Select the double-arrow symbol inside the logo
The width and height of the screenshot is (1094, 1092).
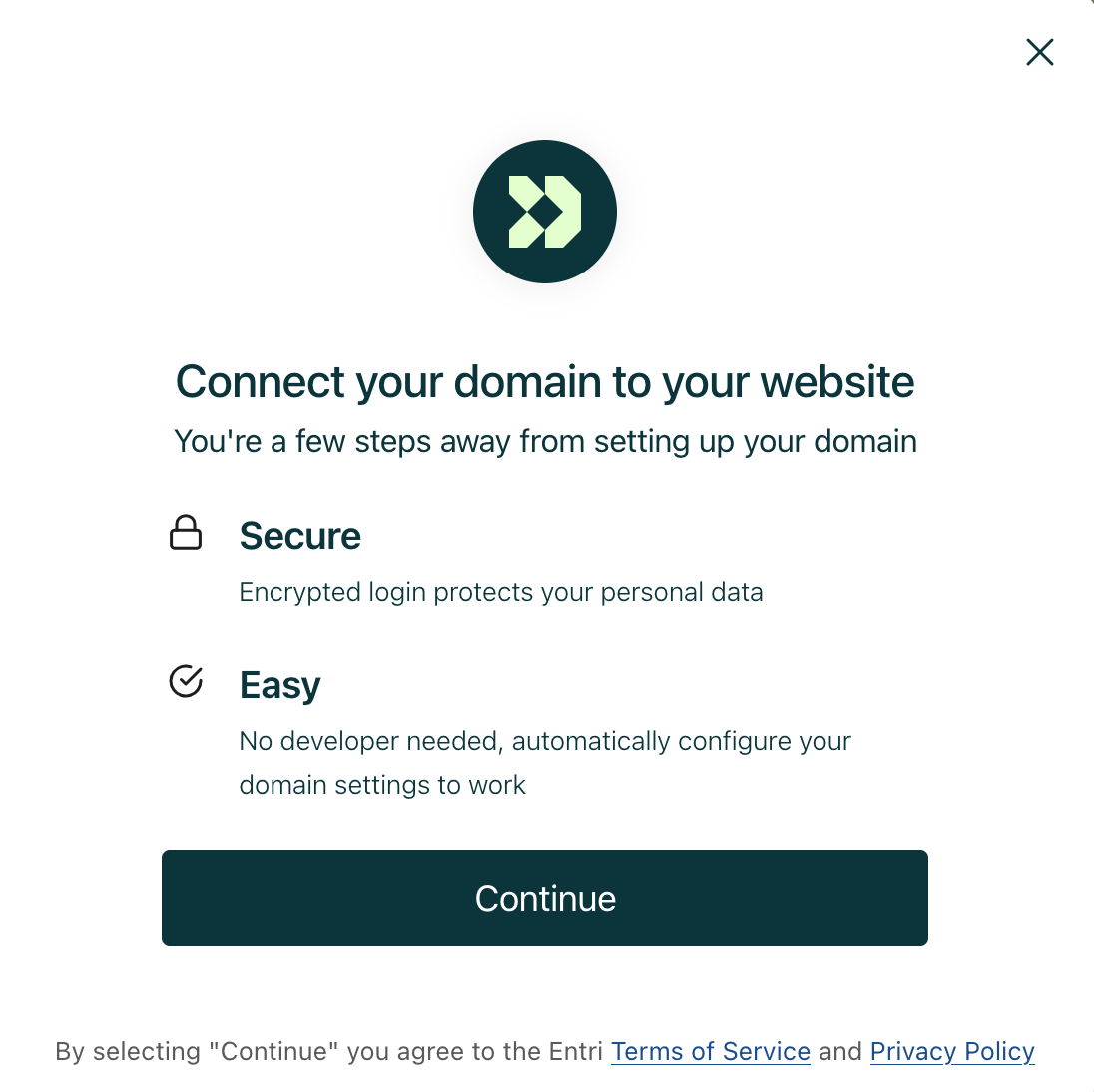click(545, 211)
